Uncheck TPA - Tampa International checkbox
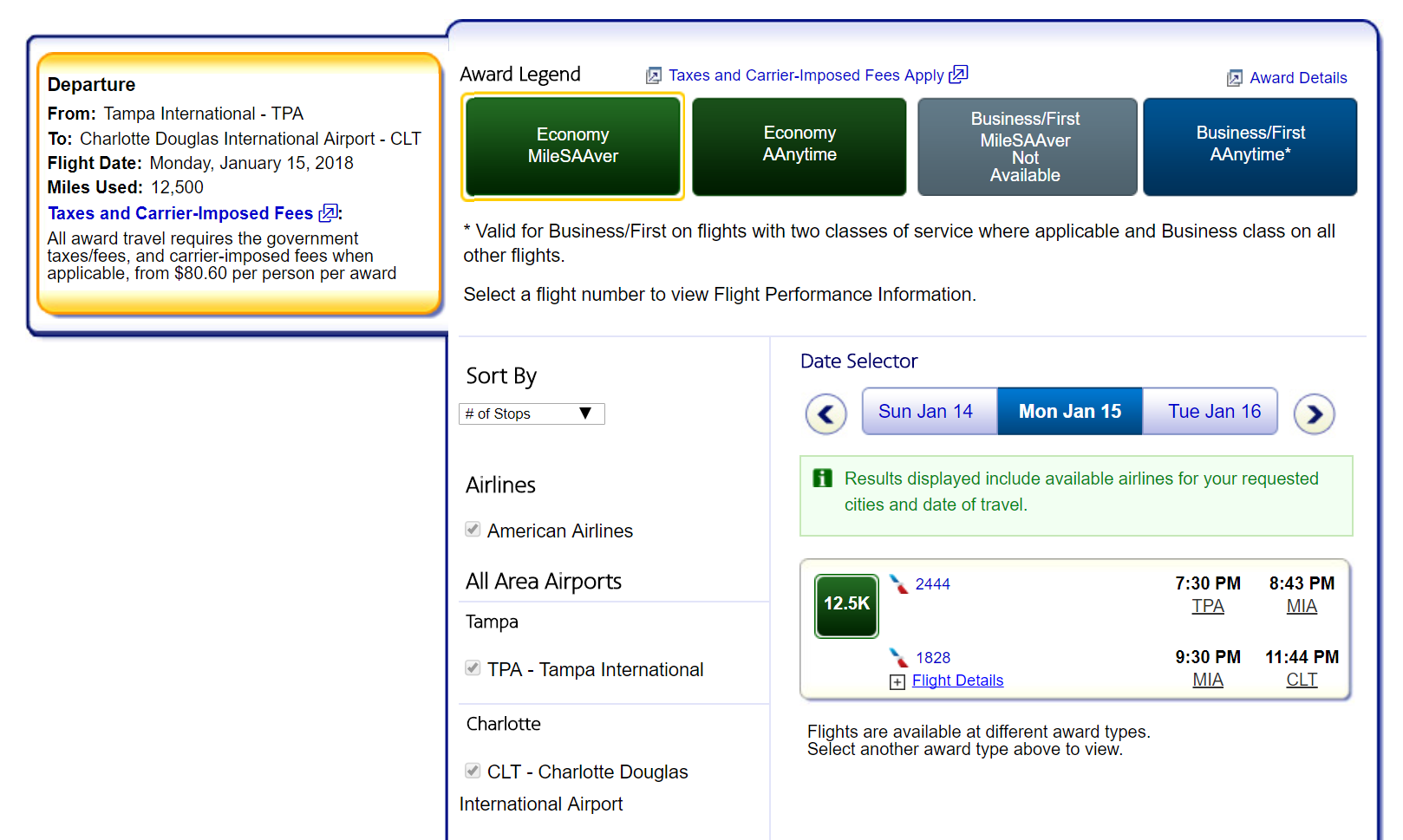Viewport: 1403px width, 840px height. [473, 668]
